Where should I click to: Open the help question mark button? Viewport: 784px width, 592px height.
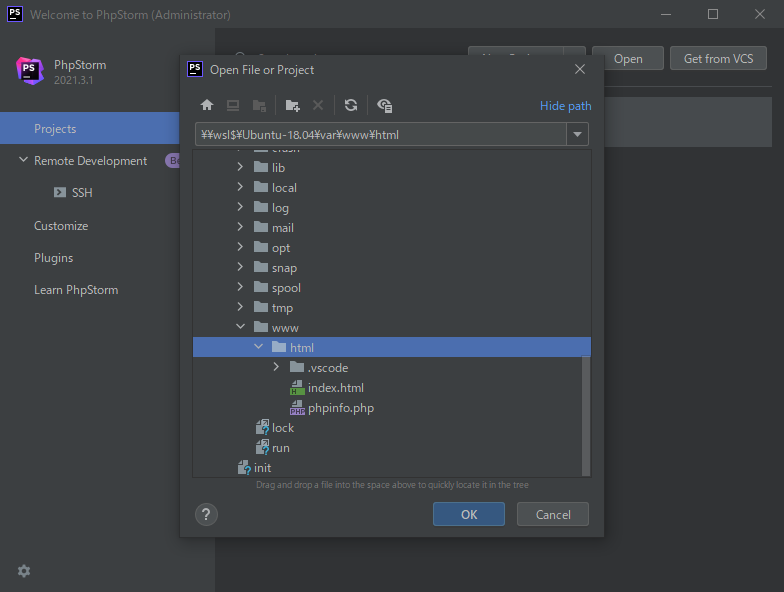click(206, 514)
